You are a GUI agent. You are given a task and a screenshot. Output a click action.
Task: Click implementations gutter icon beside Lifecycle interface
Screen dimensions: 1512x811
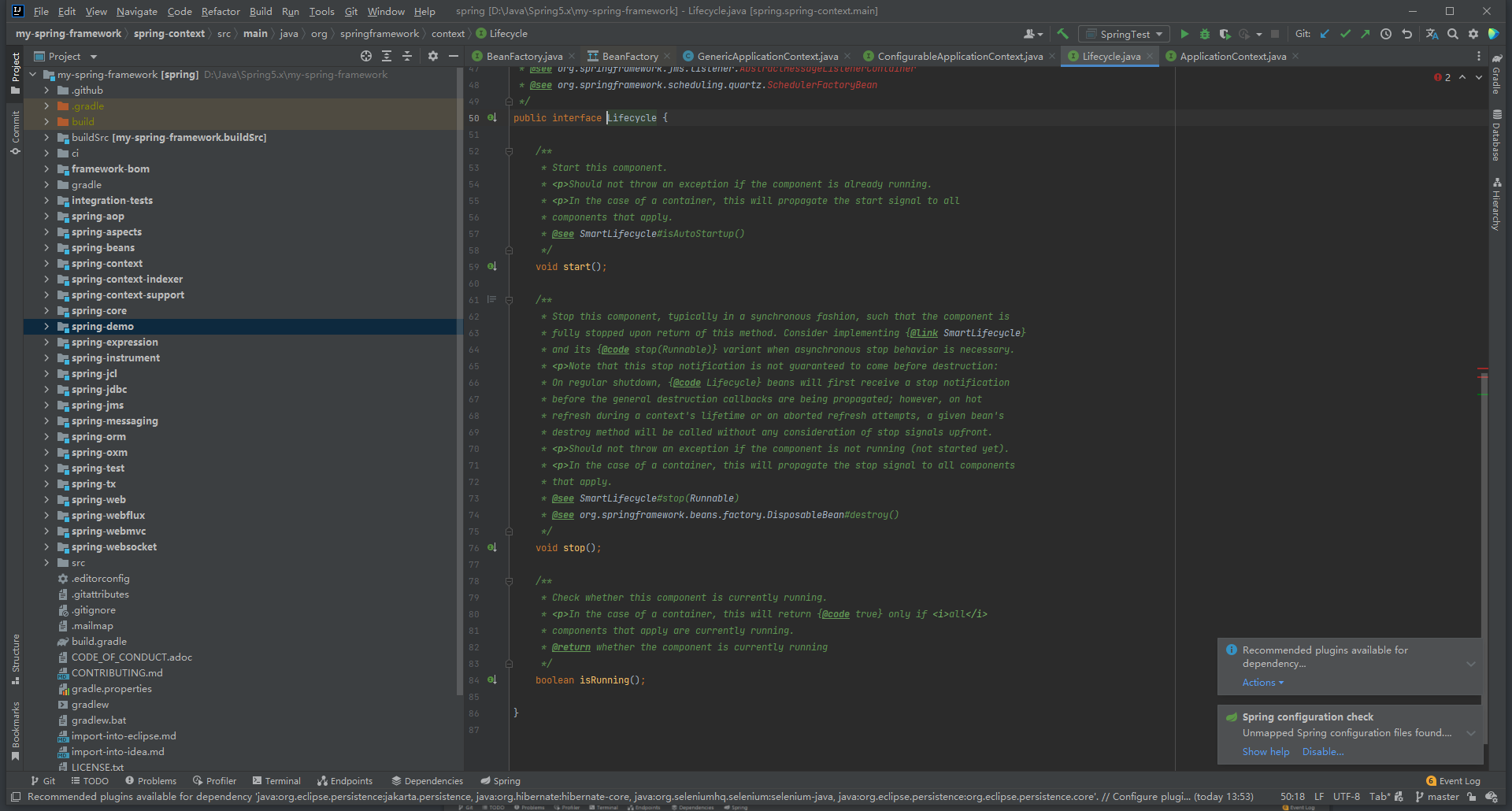492,117
